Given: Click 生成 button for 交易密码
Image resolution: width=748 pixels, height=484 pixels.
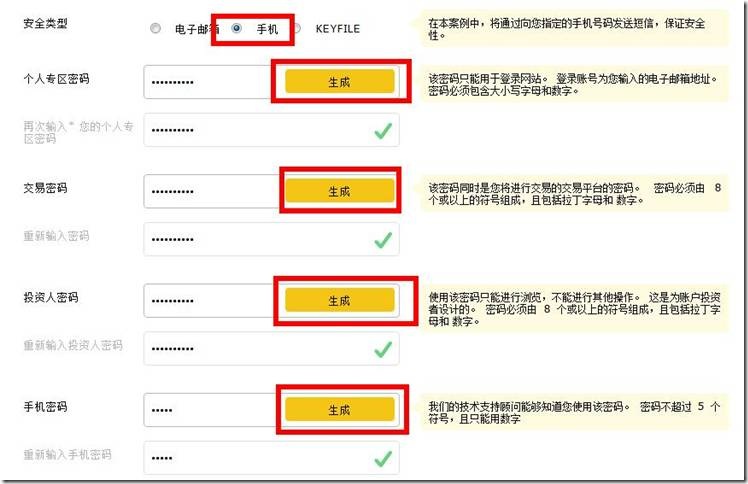Looking at the screenshot, I should tap(340, 191).
